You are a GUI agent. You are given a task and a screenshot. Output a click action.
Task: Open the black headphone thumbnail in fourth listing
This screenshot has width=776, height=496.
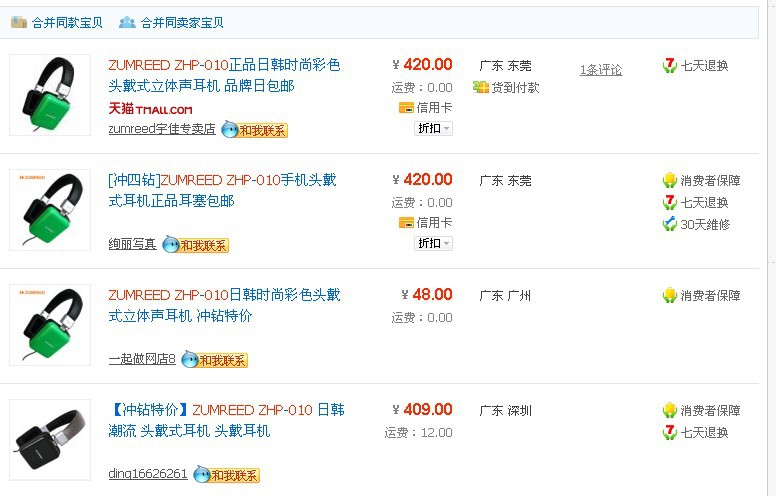pyautogui.click(x=50, y=440)
